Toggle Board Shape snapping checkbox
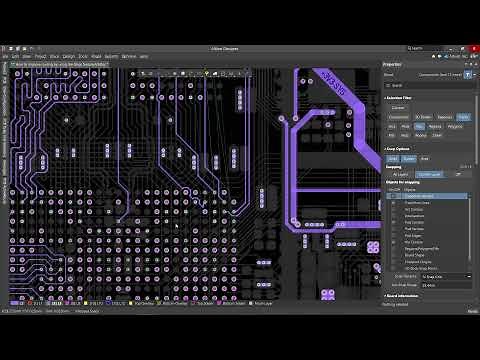Viewport: 480px width, 360px height. coord(394,255)
